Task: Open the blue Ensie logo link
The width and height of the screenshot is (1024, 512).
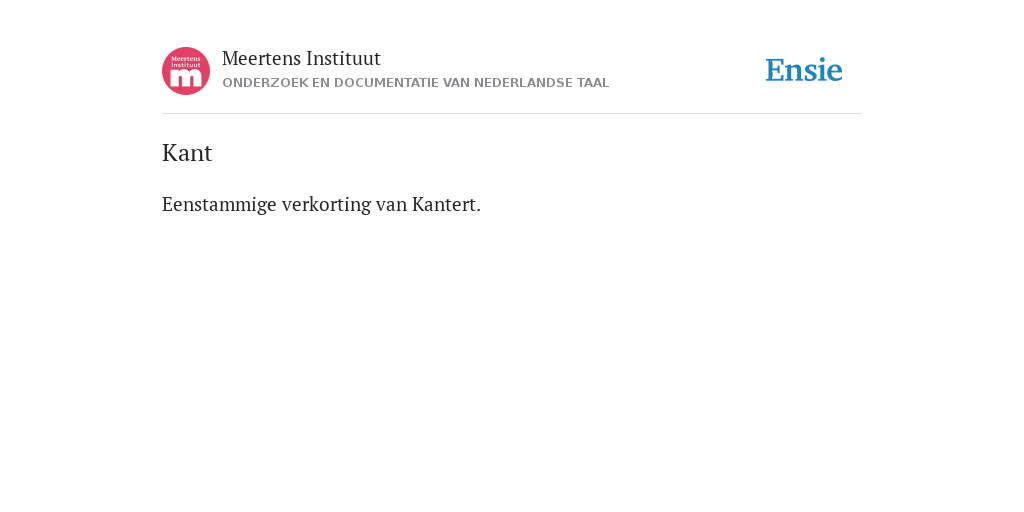Action: [804, 70]
